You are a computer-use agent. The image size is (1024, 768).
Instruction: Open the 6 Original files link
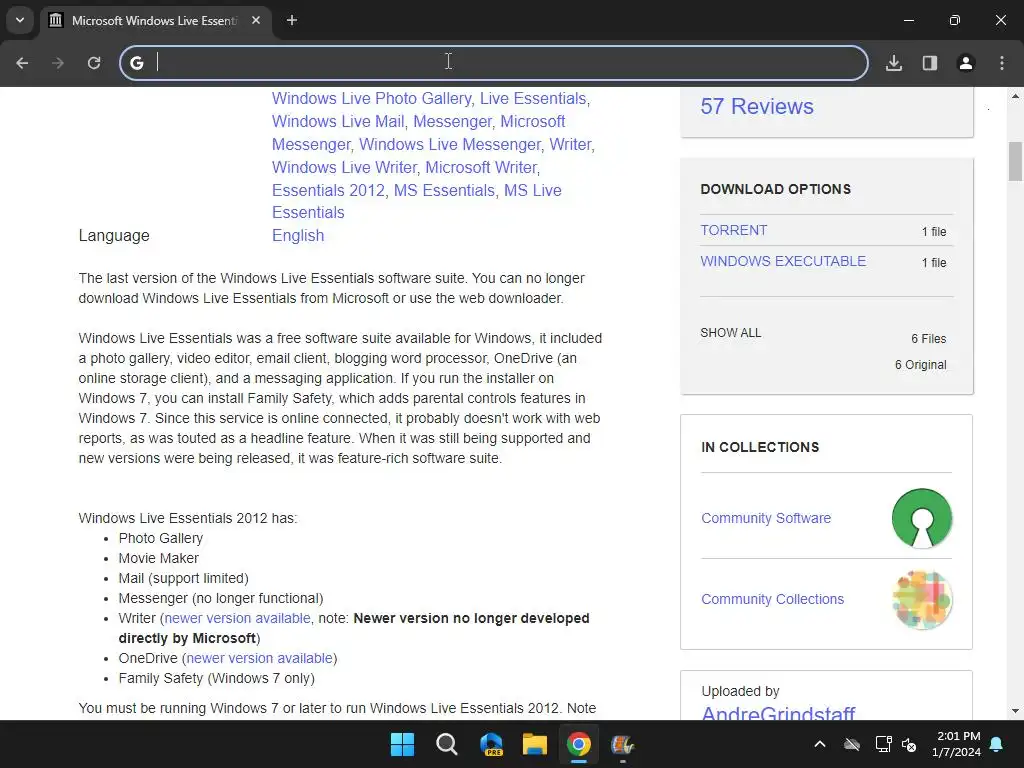pos(920,365)
